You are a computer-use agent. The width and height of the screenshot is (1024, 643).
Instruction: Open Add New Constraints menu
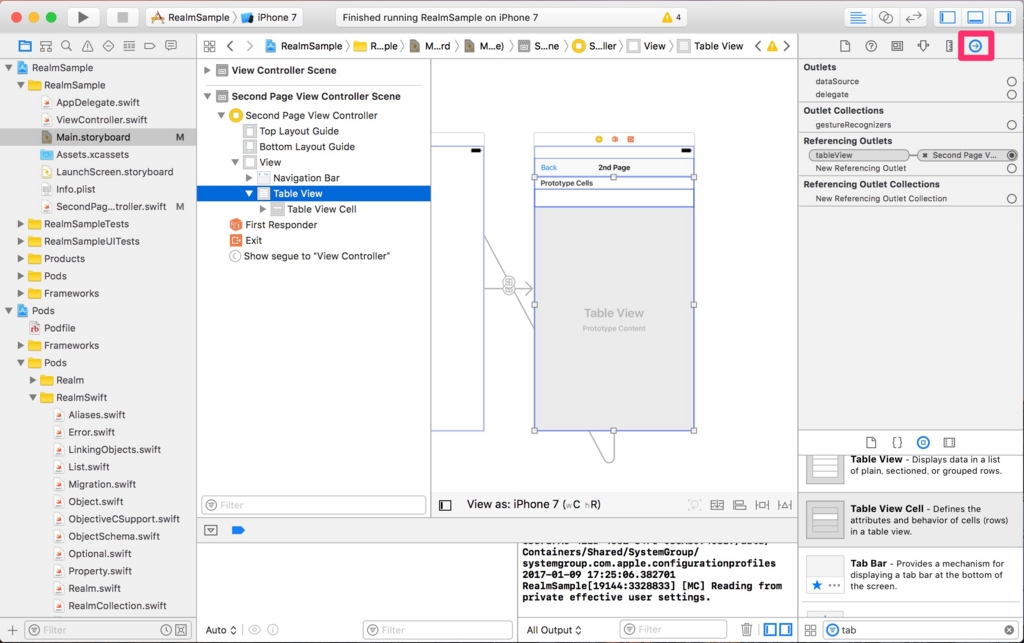762,505
